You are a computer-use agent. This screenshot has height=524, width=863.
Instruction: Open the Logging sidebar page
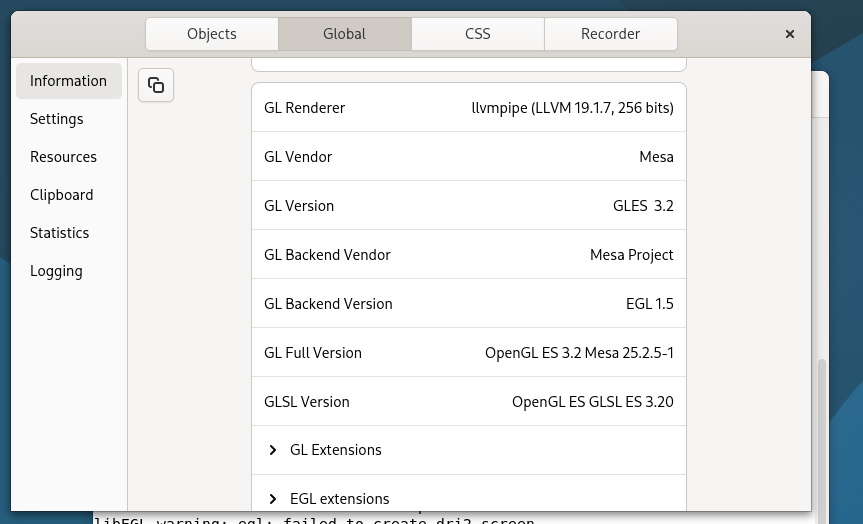coord(56,271)
